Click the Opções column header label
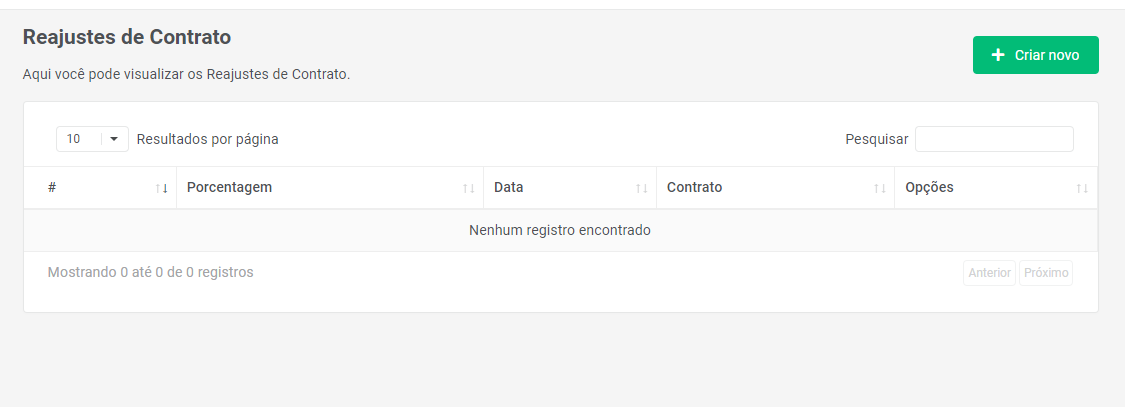This screenshot has width=1125, height=407. tap(929, 187)
